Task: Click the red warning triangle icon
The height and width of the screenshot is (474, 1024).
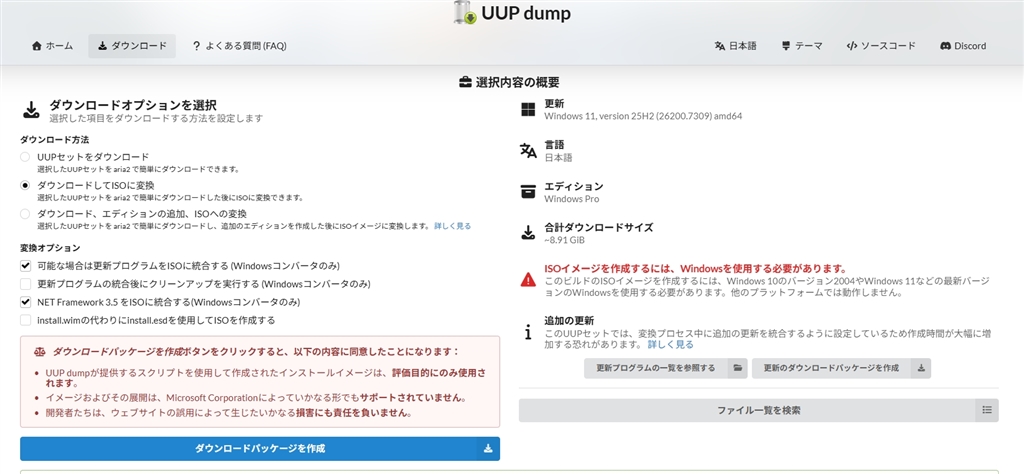Action: pos(528,280)
